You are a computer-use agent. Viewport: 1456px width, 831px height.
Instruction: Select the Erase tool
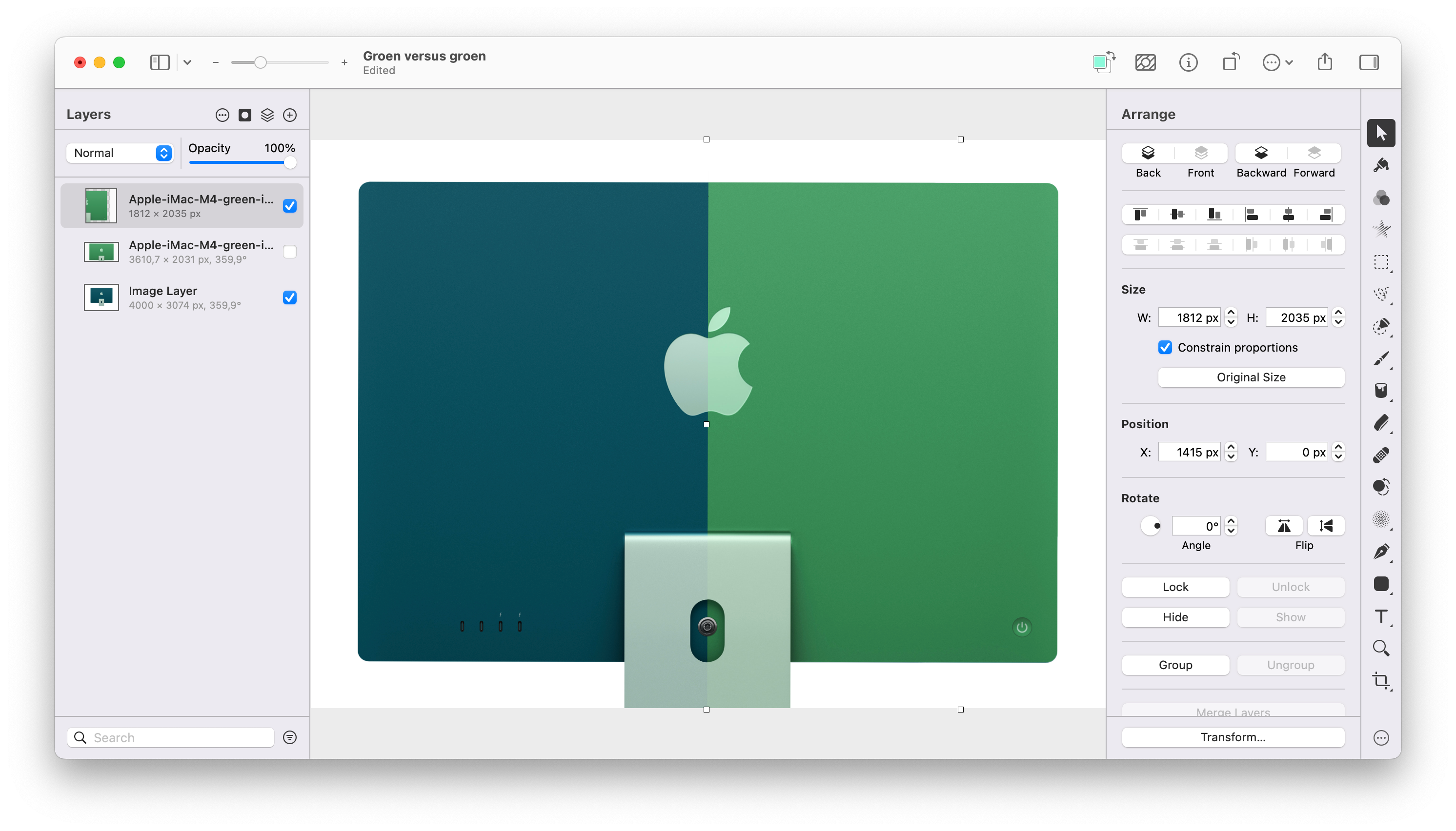coord(1381,423)
